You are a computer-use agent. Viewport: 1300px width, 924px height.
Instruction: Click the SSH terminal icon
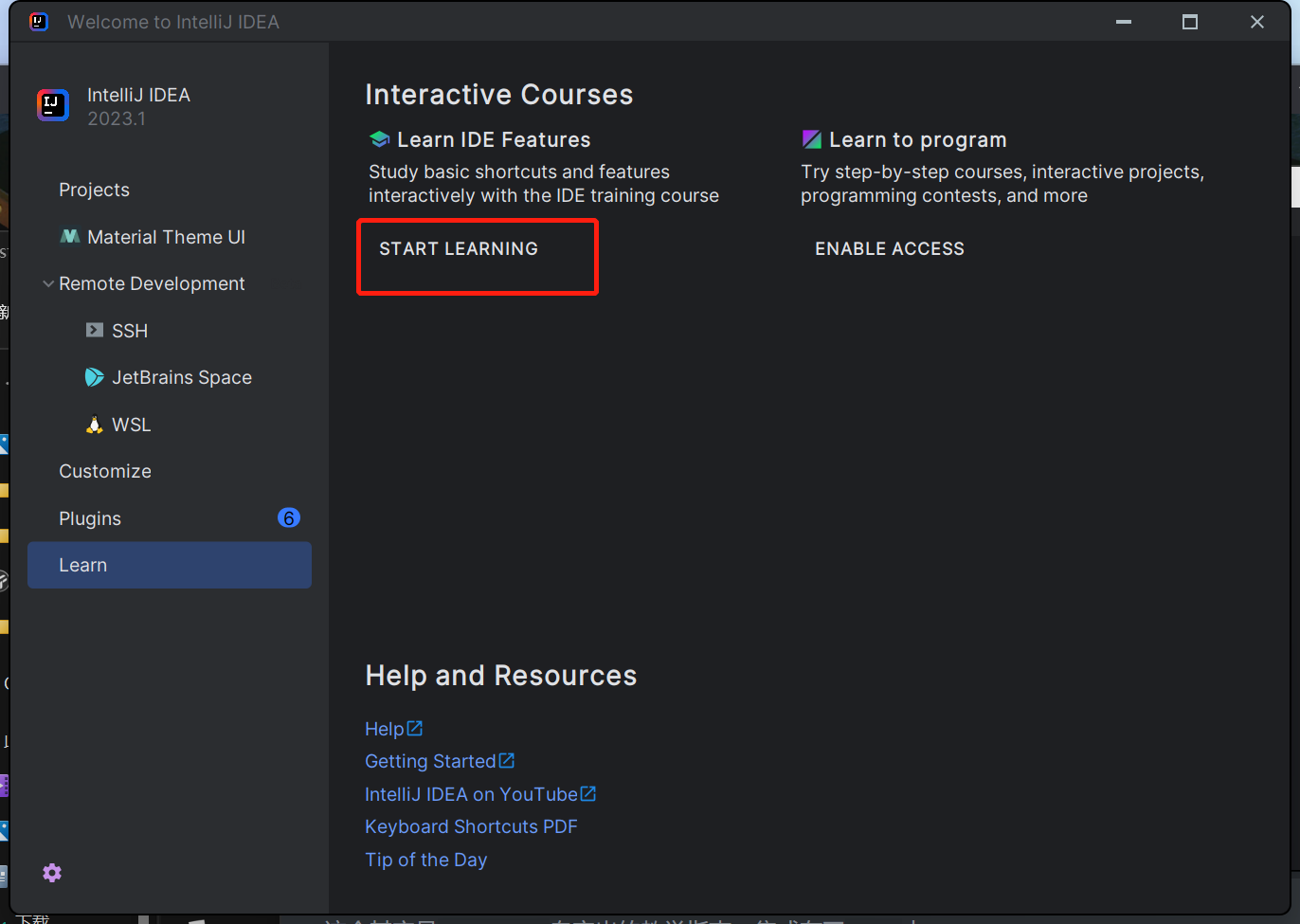(x=95, y=331)
